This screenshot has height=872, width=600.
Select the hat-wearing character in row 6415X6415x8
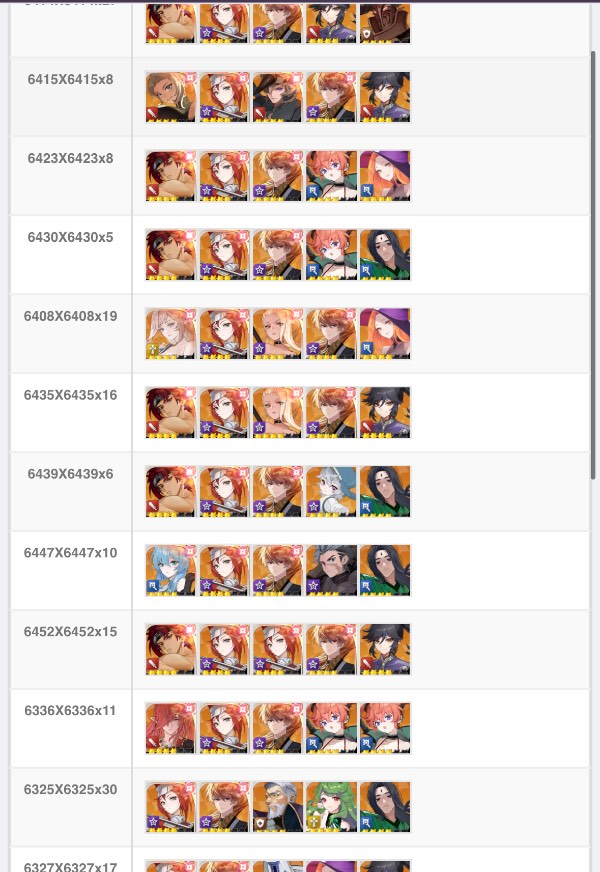[x=277, y=97]
